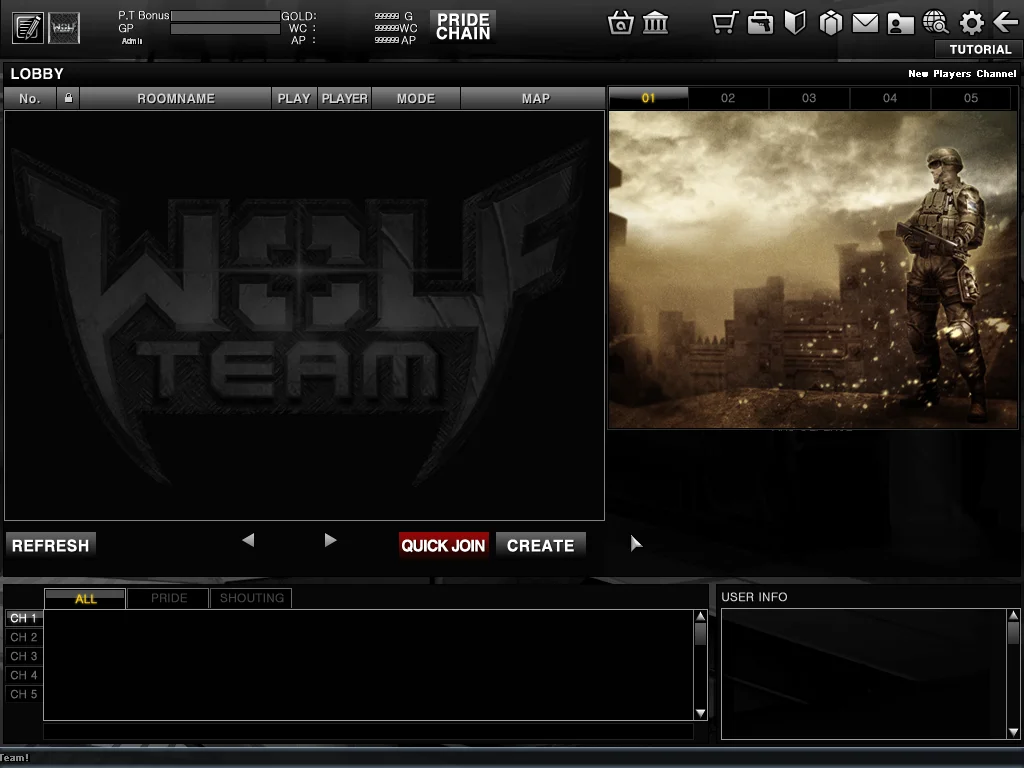Sort by ROOMNAME column header

[x=176, y=98]
